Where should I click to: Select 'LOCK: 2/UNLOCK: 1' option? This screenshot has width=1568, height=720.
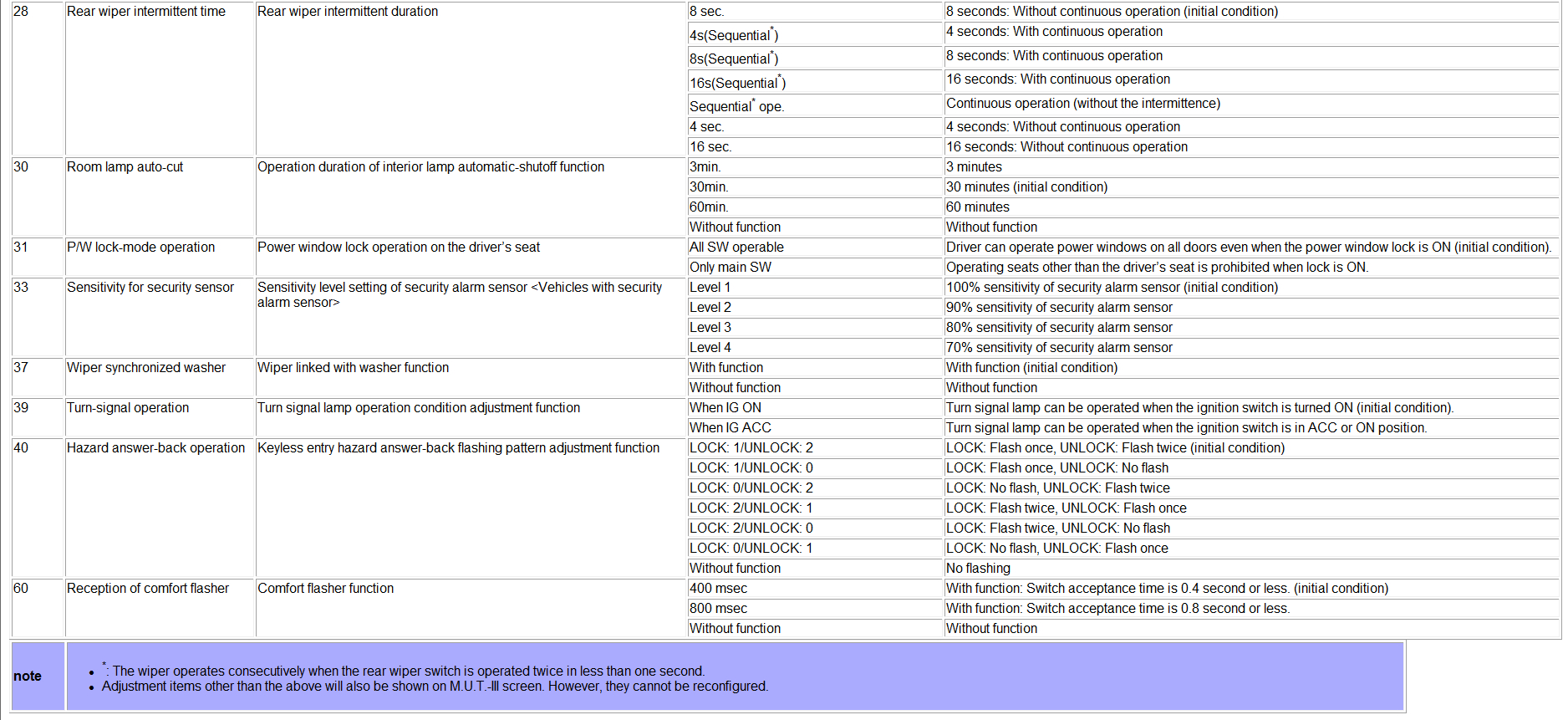pyautogui.click(x=815, y=508)
